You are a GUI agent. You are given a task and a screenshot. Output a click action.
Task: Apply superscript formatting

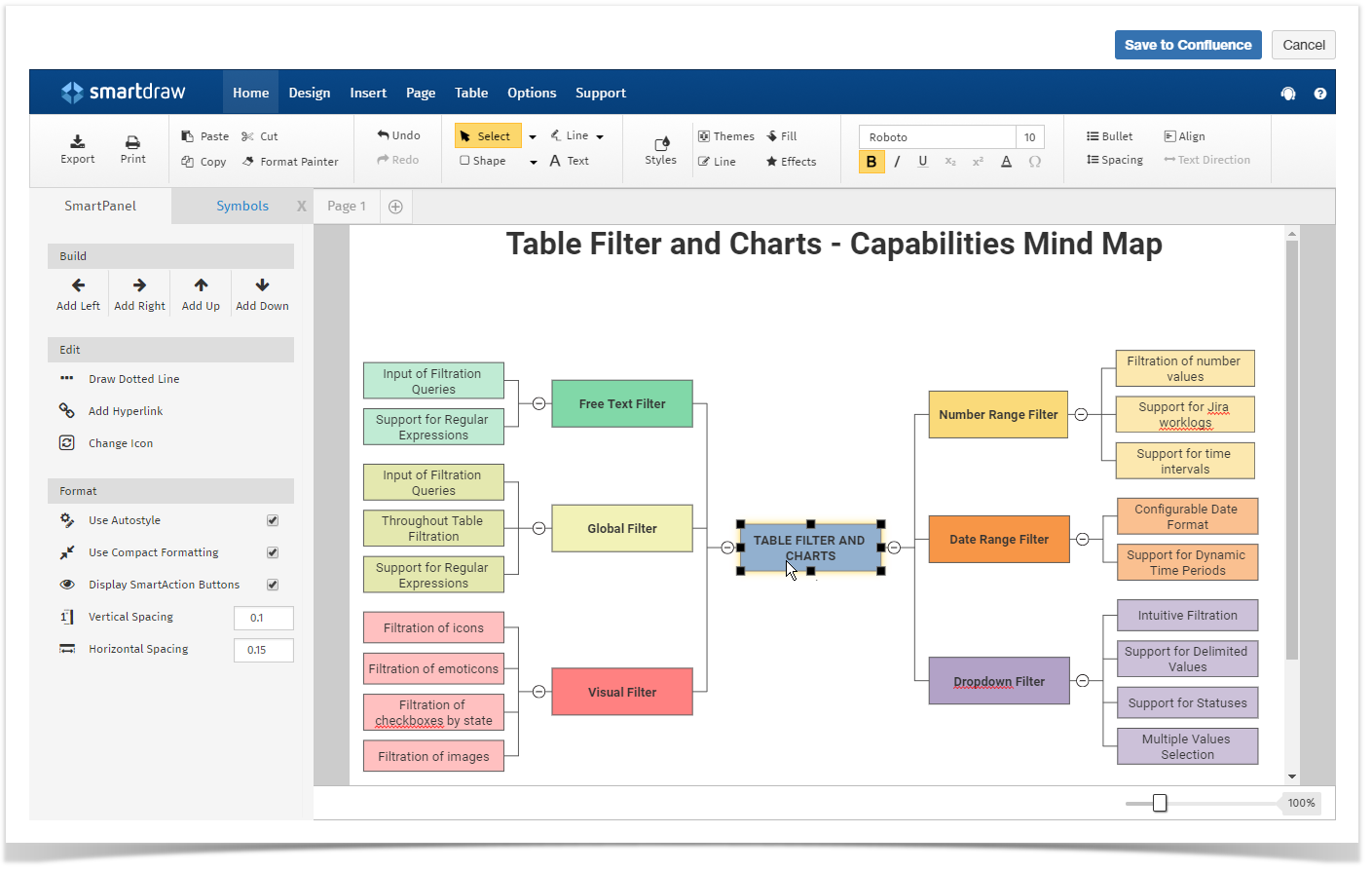tap(978, 162)
